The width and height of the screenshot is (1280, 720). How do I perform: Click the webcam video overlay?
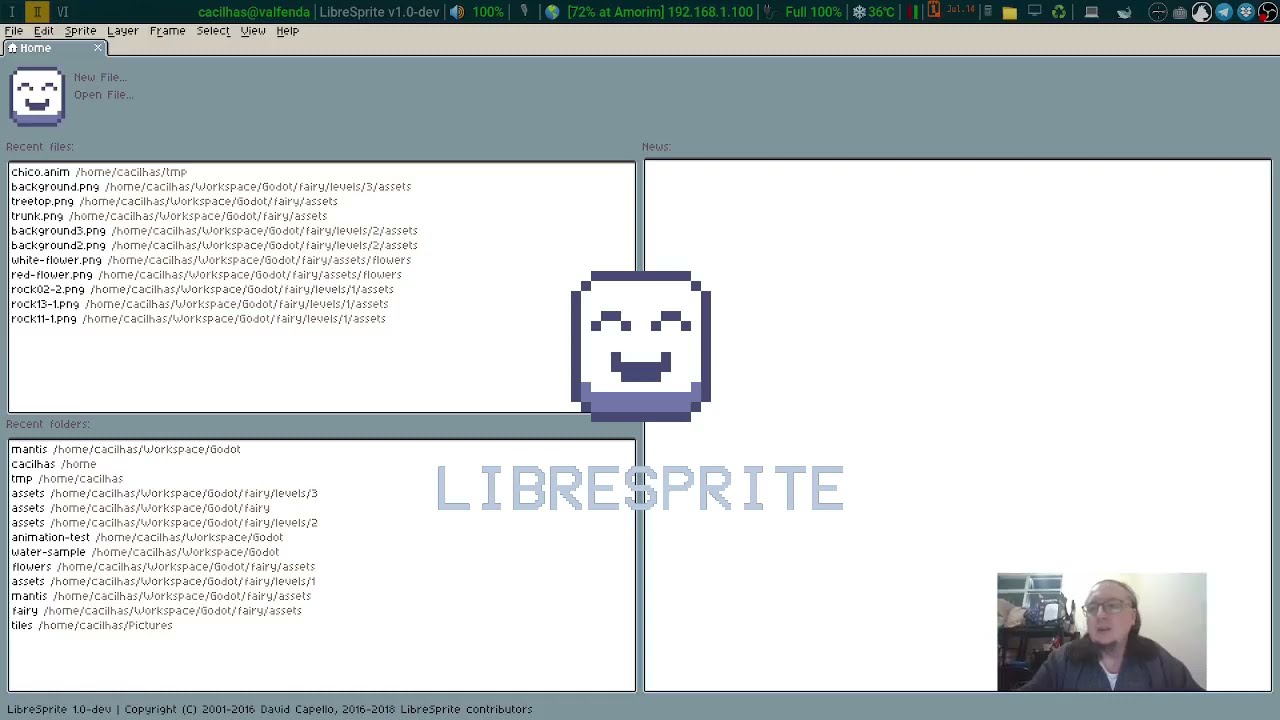click(x=1102, y=632)
